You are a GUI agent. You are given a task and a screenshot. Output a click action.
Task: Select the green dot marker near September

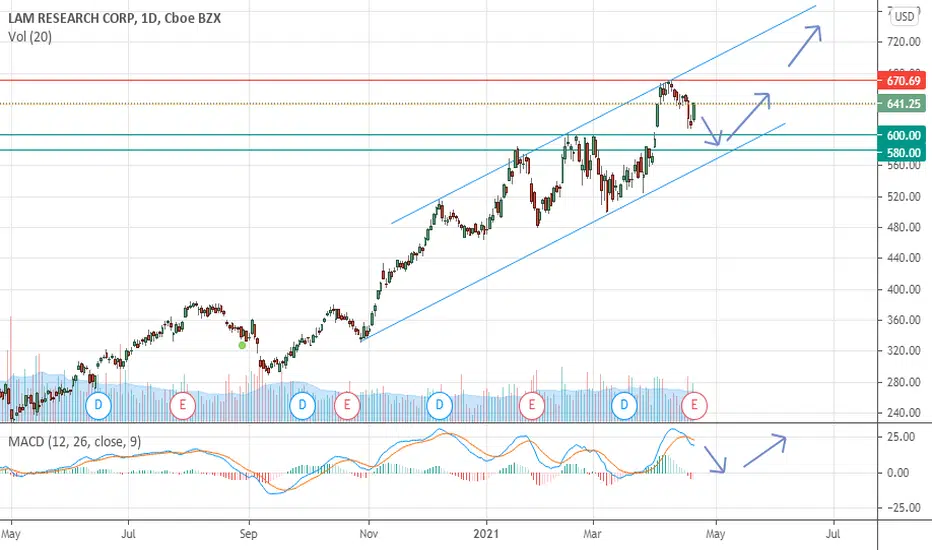point(242,345)
